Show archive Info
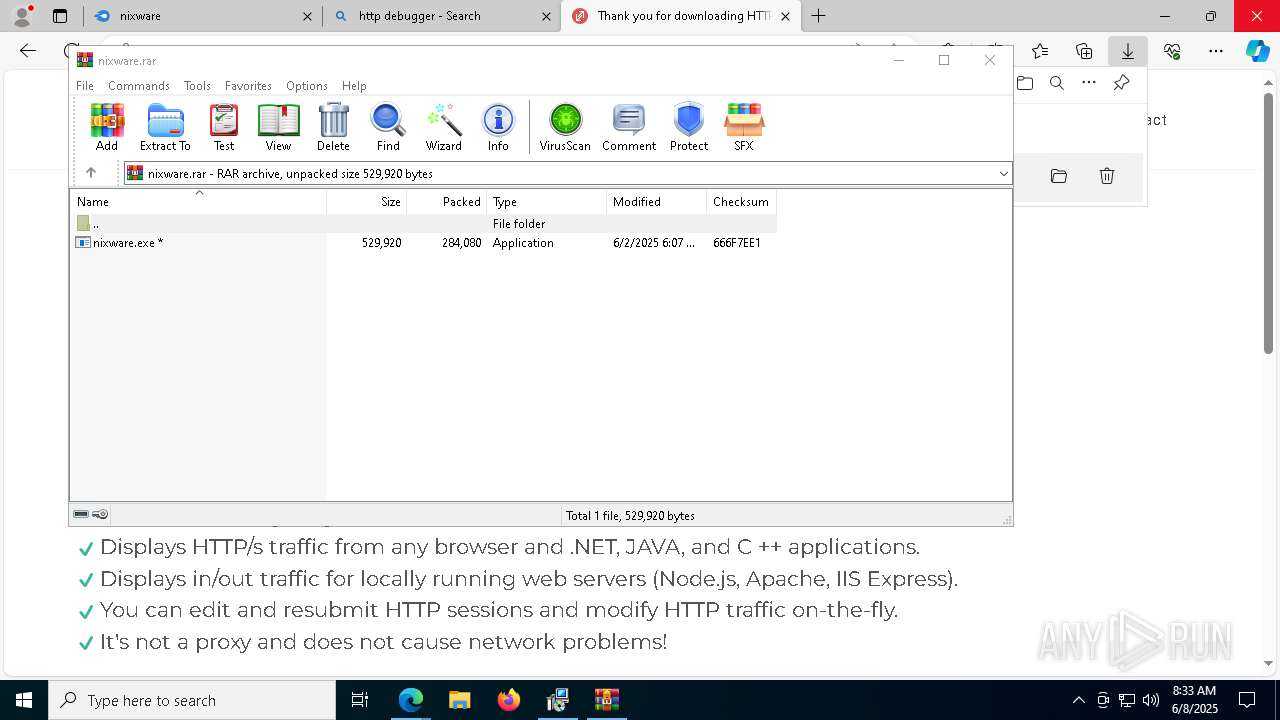The width and height of the screenshot is (1280, 720). 498,127
